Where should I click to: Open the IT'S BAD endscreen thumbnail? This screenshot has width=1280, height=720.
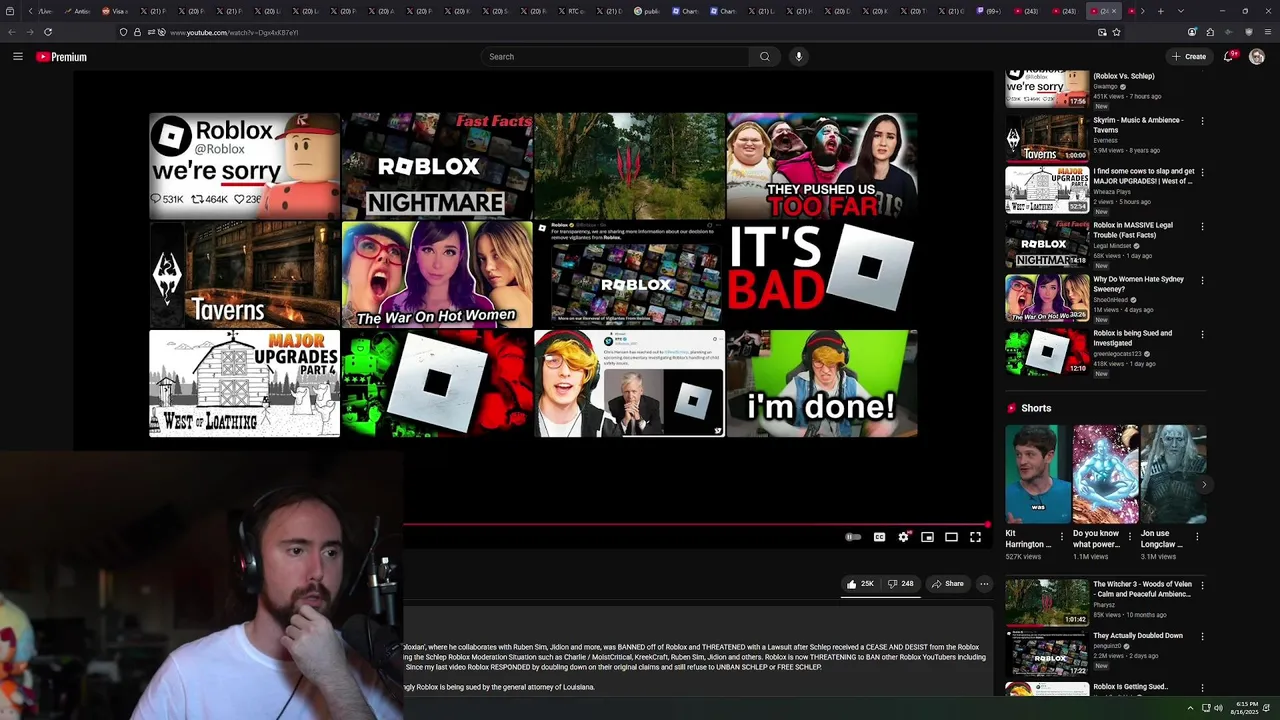point(822,274)
